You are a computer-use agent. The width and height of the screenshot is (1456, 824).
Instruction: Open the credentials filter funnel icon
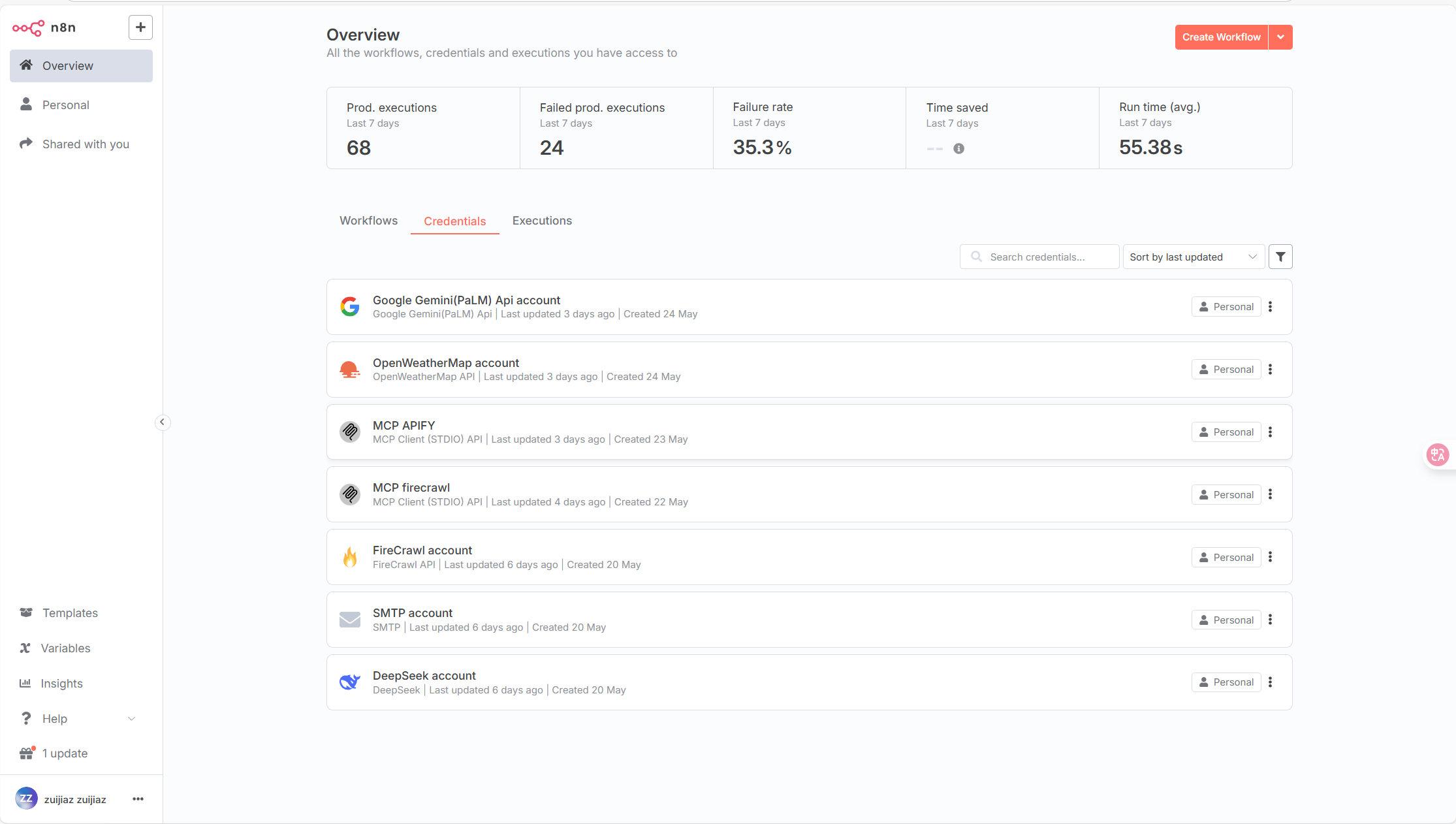pos(1280,257)
